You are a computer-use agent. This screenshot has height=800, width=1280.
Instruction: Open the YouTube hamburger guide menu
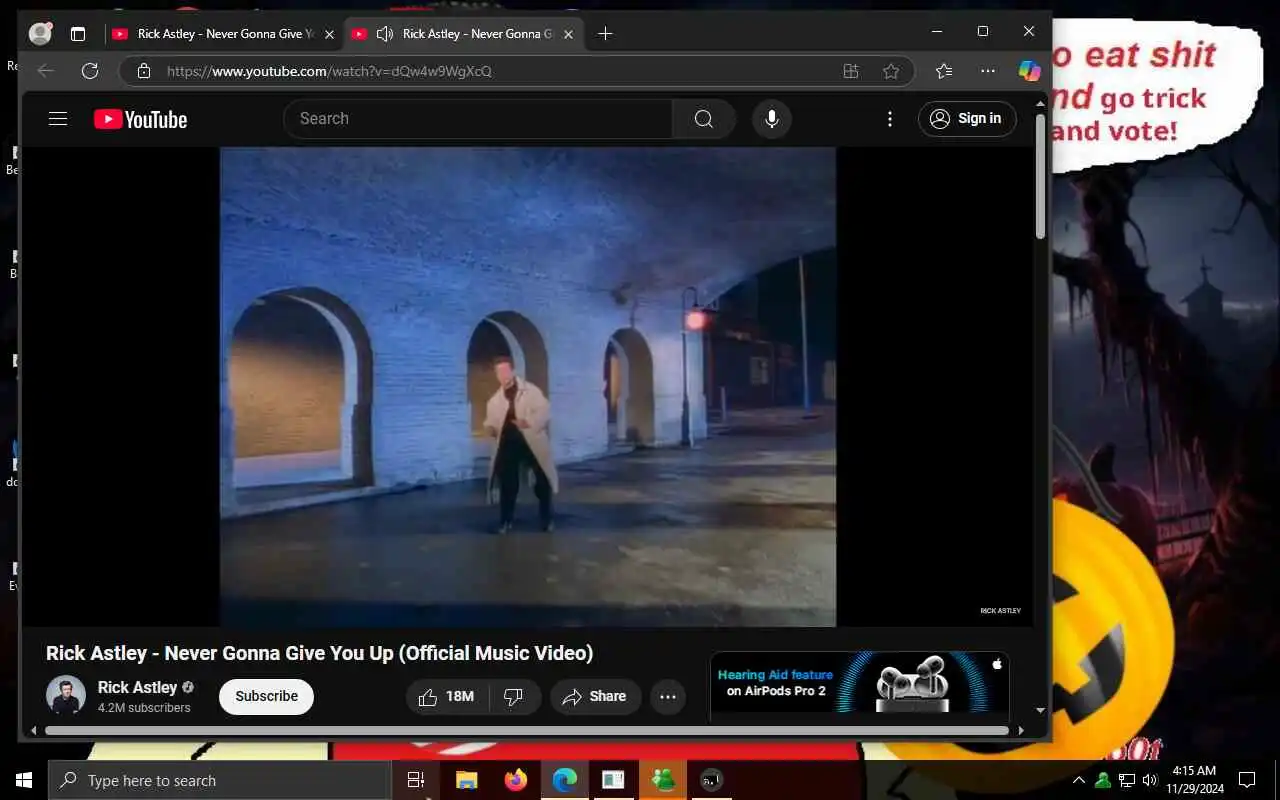click(58, 119)
